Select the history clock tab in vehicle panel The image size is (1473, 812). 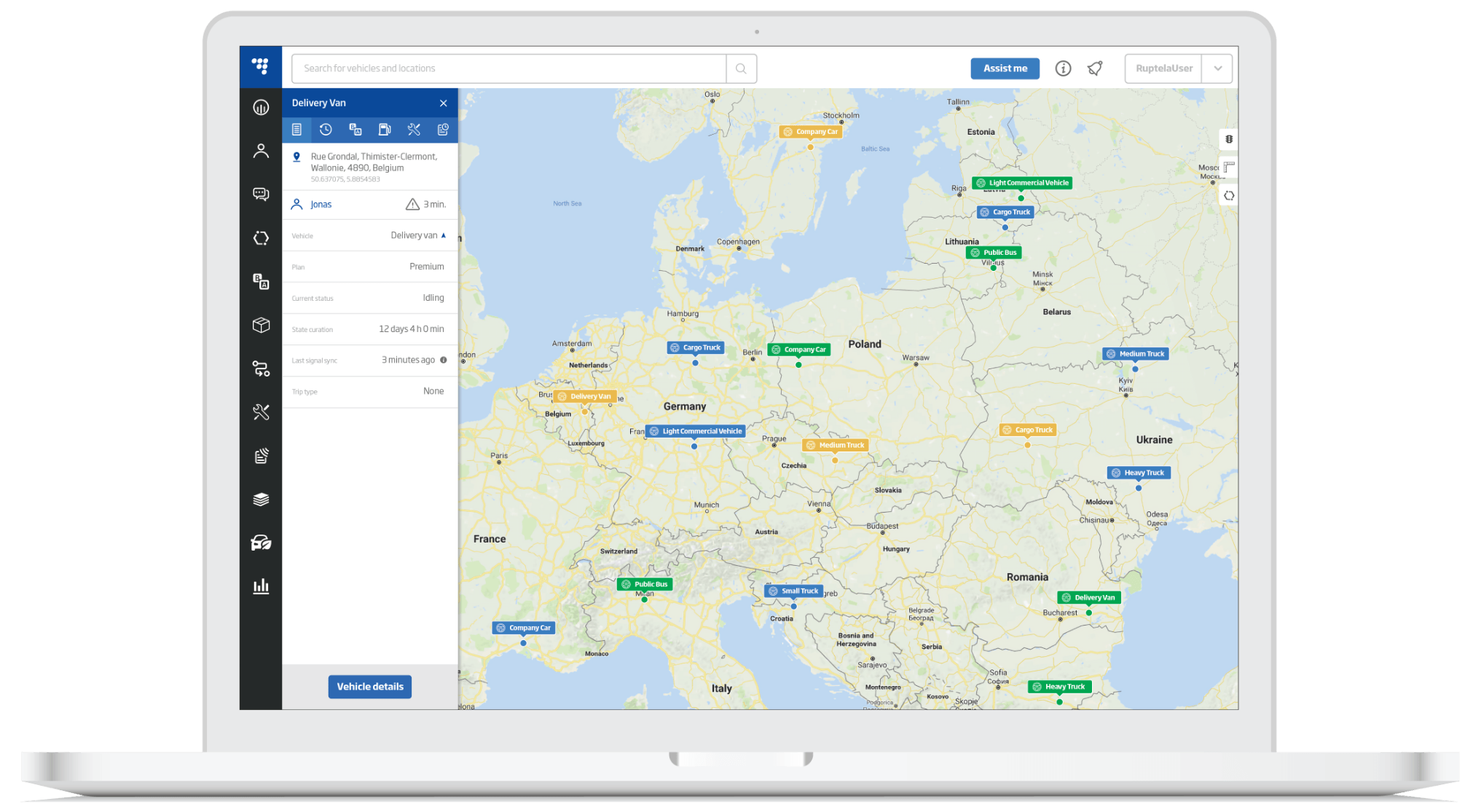[x=326, y=130]
